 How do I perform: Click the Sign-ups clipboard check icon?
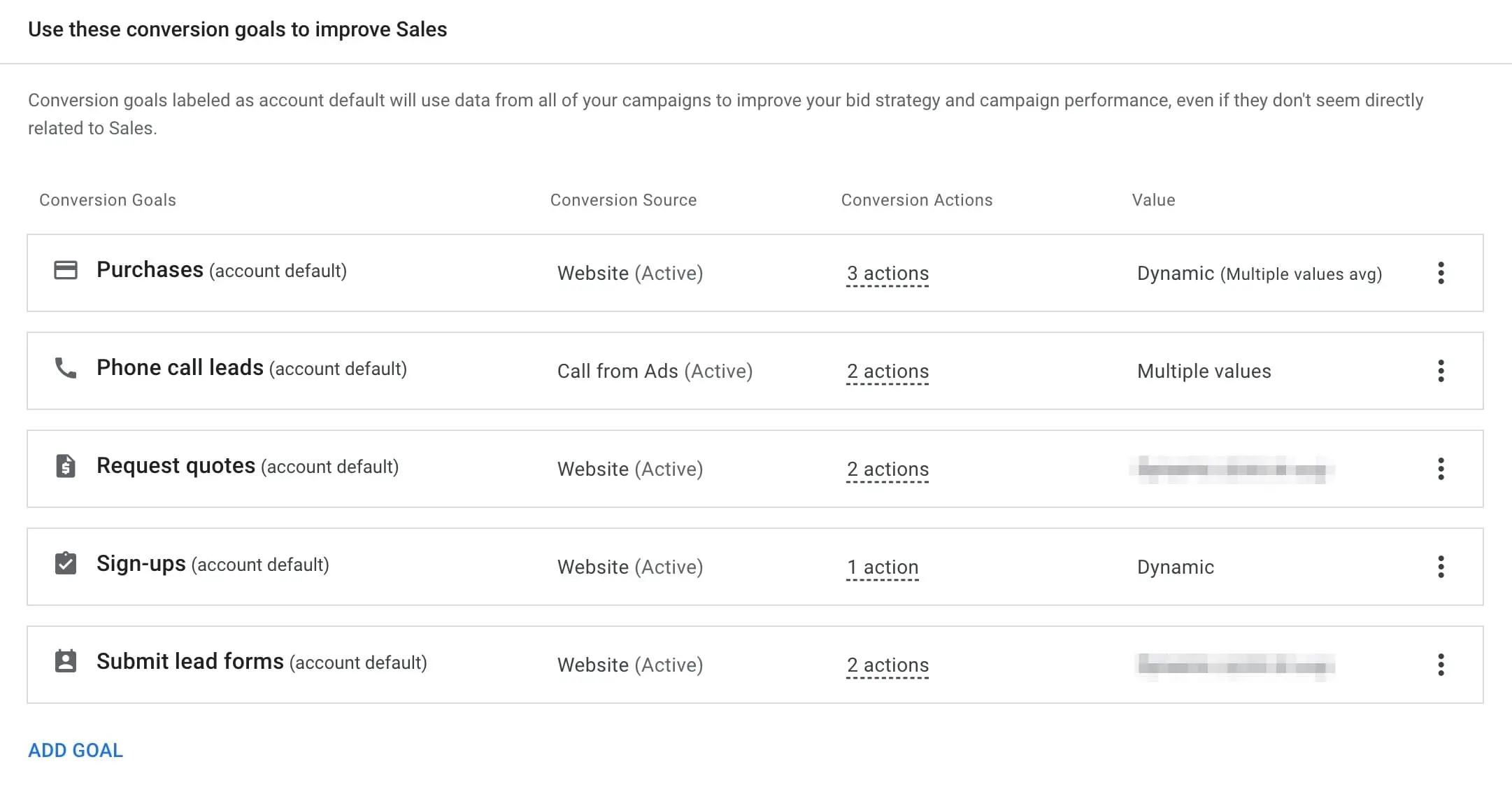point(66,563)
